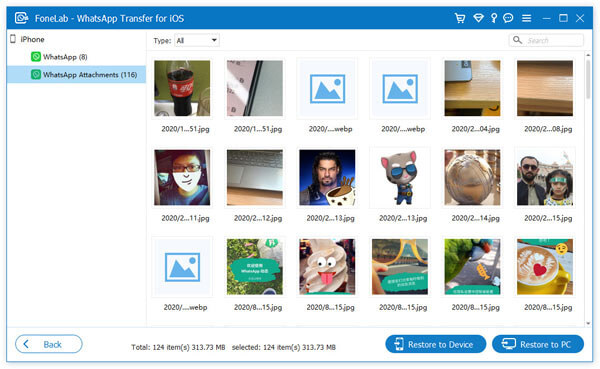Image resolution: width=600 pixels, height=369 pixels.
Task: Click the scroll down arrow of the grid
Action: [x=588, y=323]
